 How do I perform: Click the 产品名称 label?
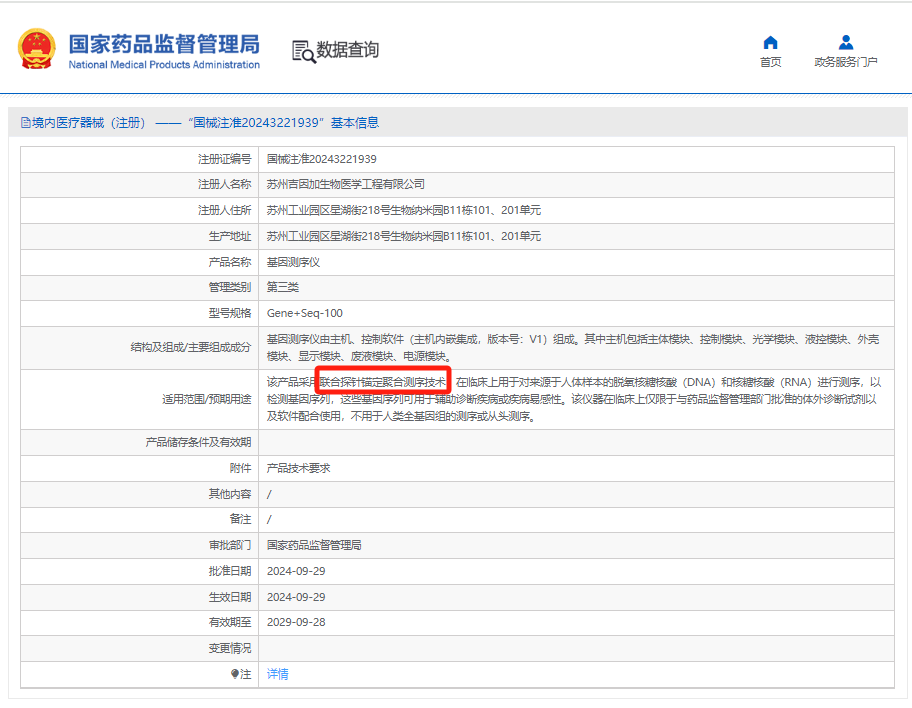click(230, 262)
